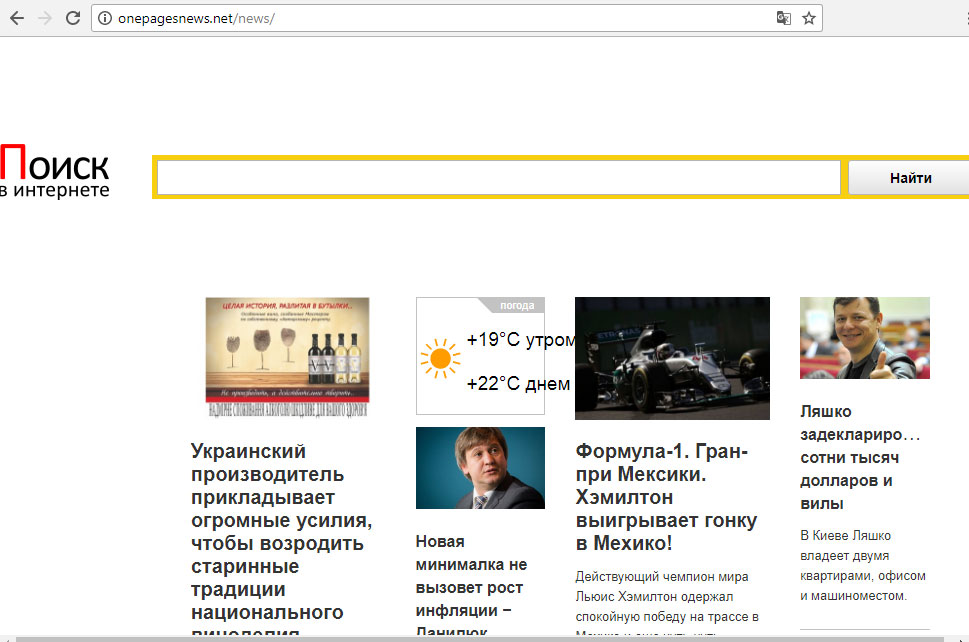The height and width of the screenshot is (642, 969).
Task: Click the Ляшко thumbs-up photo
Action: coord(864,338)
